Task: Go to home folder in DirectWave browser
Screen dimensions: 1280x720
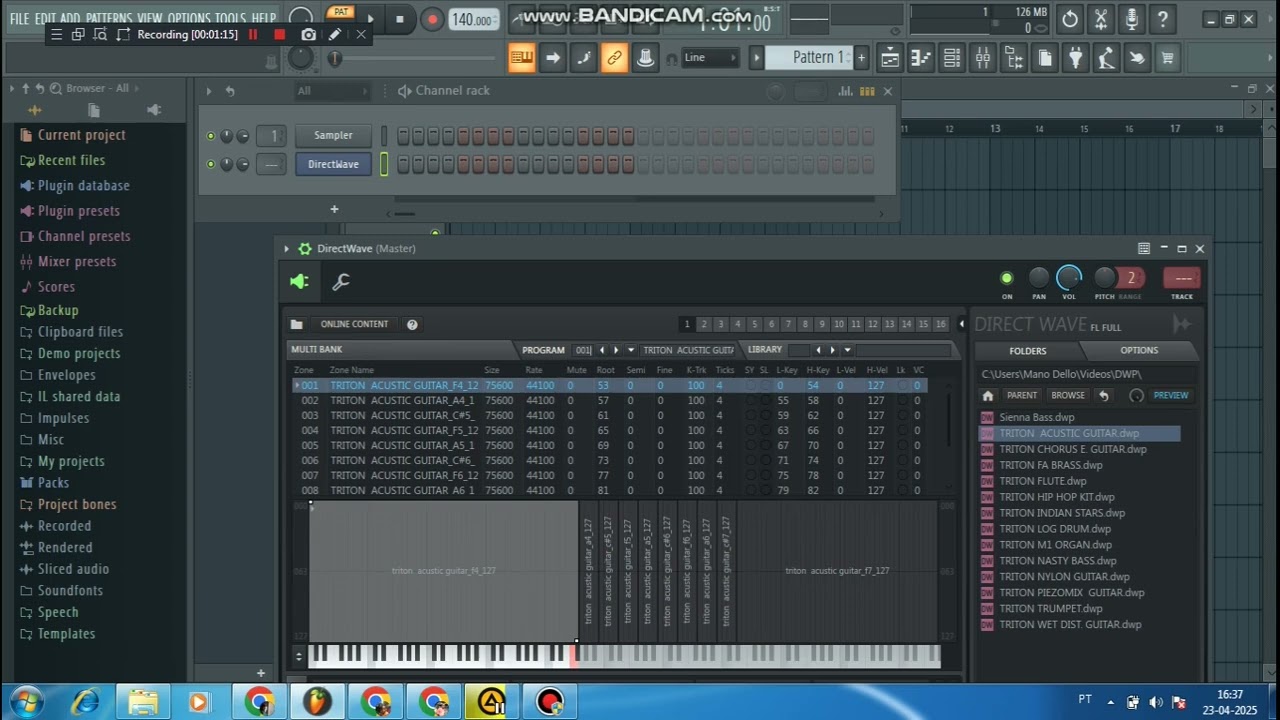Action: 988,395
